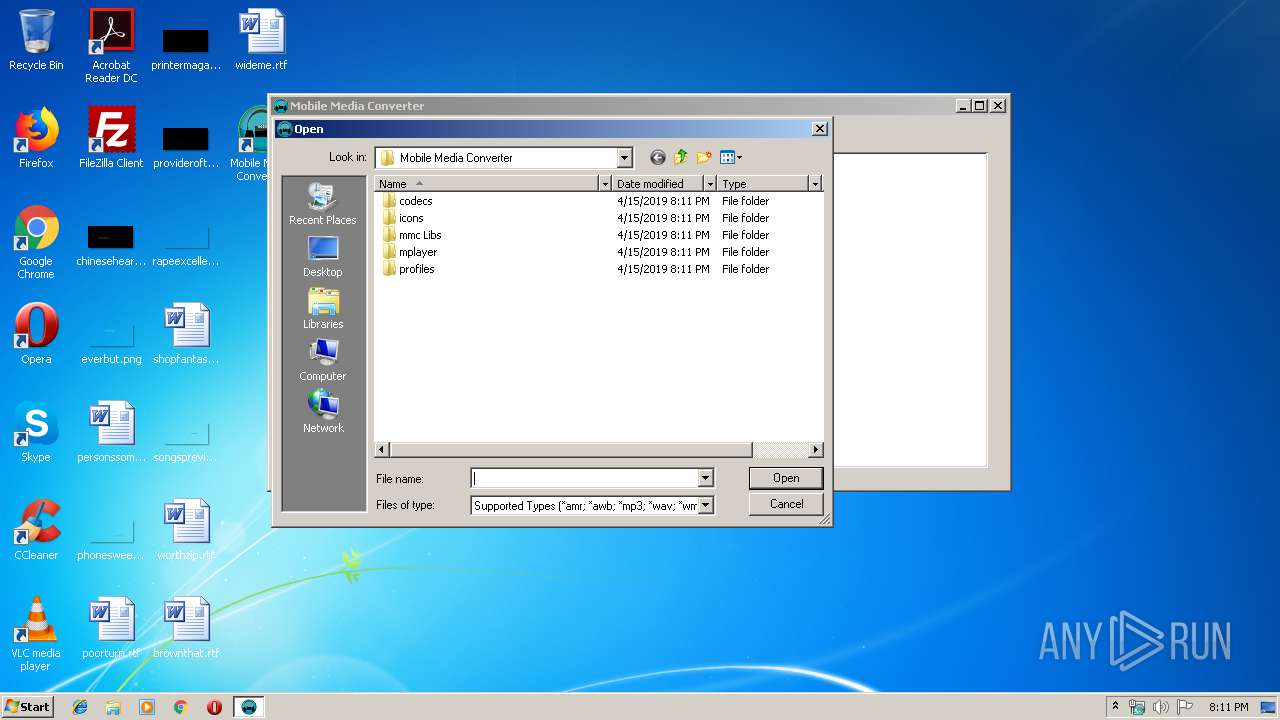This screenshot has width=1280, height=720.
Task: Expand the Look in folder dropdown
Action: click(x=624, y=157)
